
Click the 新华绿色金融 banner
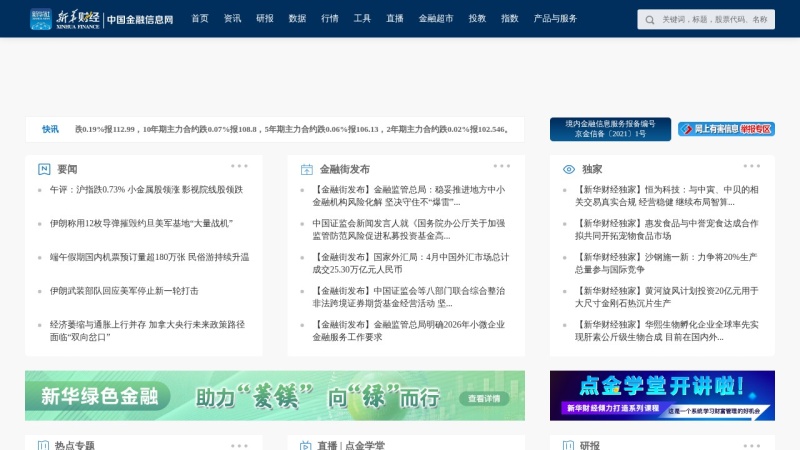(275, 396)
